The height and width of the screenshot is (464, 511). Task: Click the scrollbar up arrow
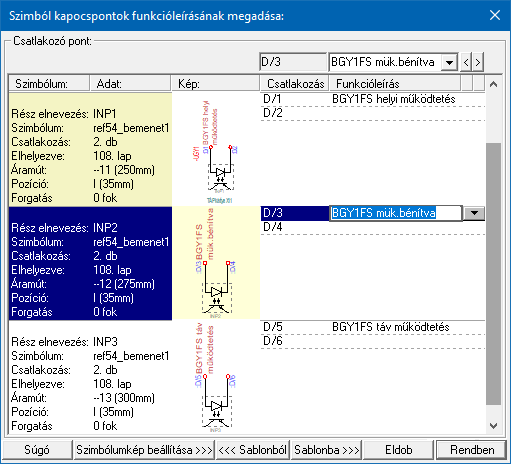(493, 84)
